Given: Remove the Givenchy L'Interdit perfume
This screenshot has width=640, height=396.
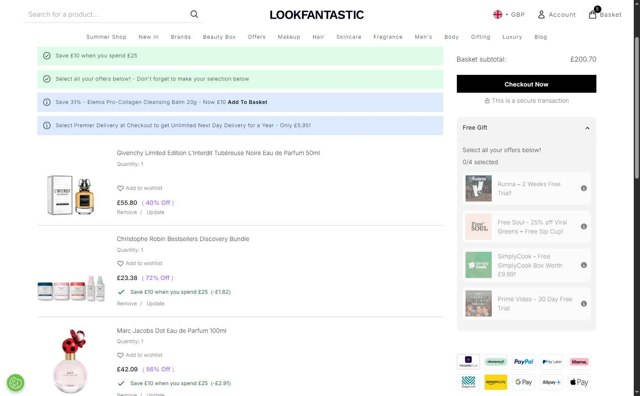Looking at the screenshot, I should tap(127, 212).
